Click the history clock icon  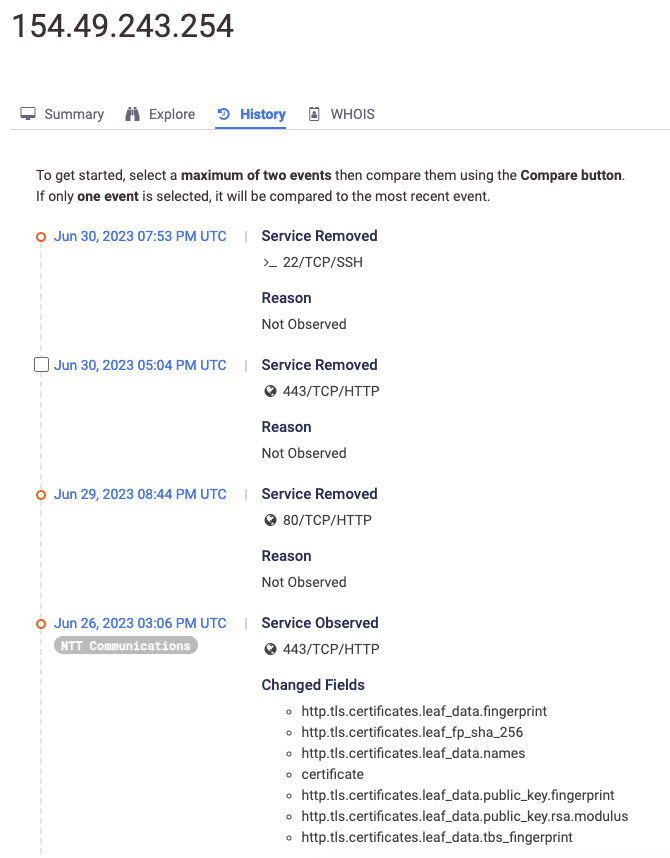224,114
